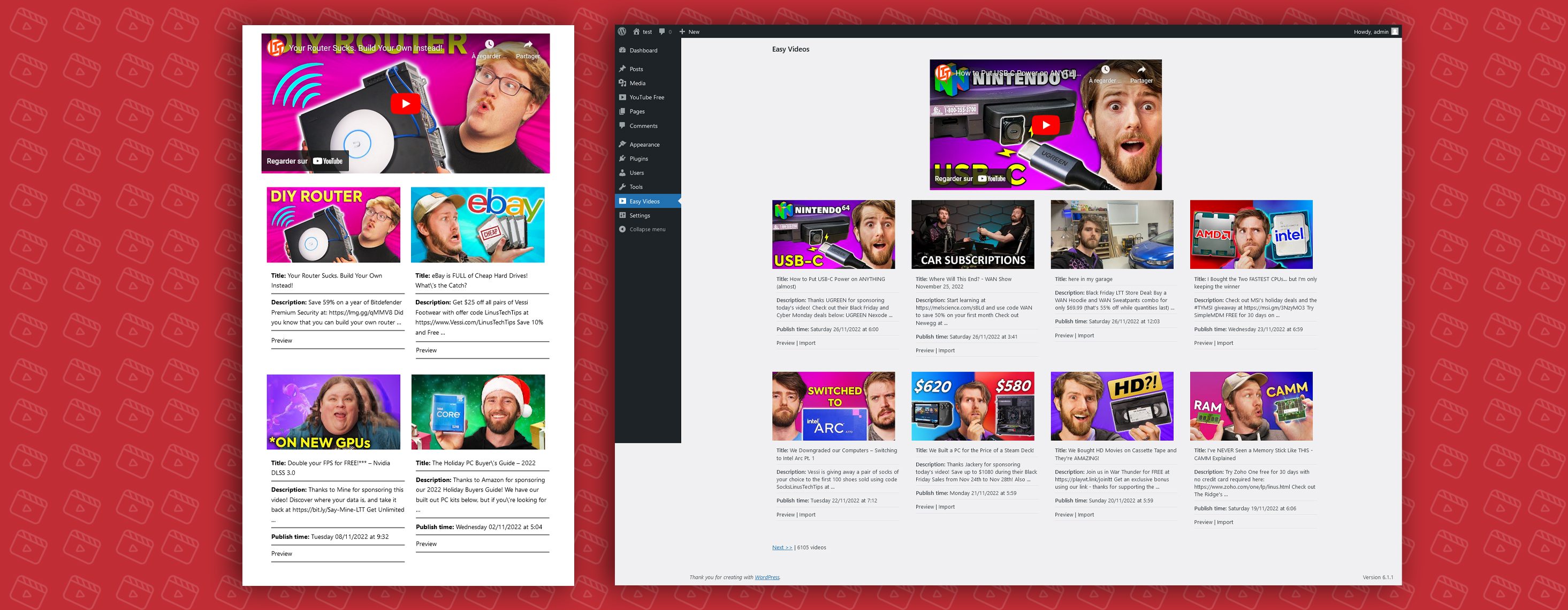The image size is (1568, 610).
Task: Open the 'test' site home icon
Action: click(636, 32)
